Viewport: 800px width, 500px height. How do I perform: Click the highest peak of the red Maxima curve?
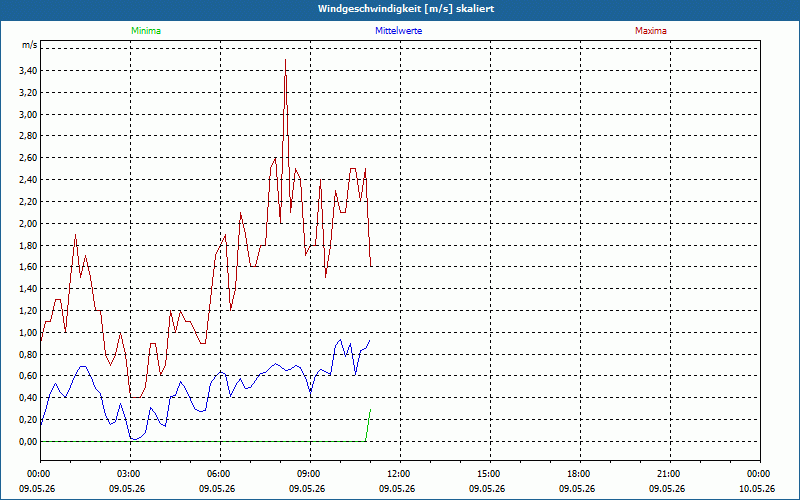coord(285,60)
